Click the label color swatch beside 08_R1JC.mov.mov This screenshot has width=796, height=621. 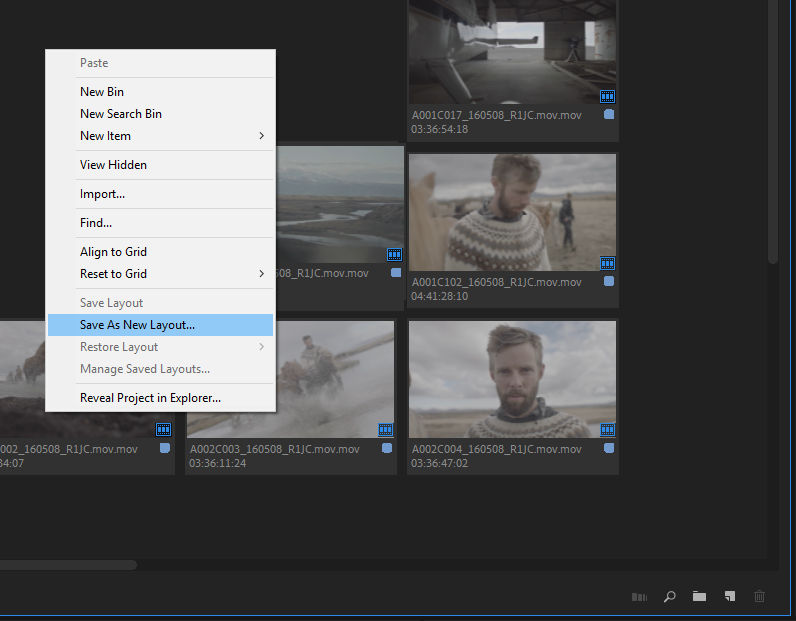pyautogui.click(x=396, y=273)
